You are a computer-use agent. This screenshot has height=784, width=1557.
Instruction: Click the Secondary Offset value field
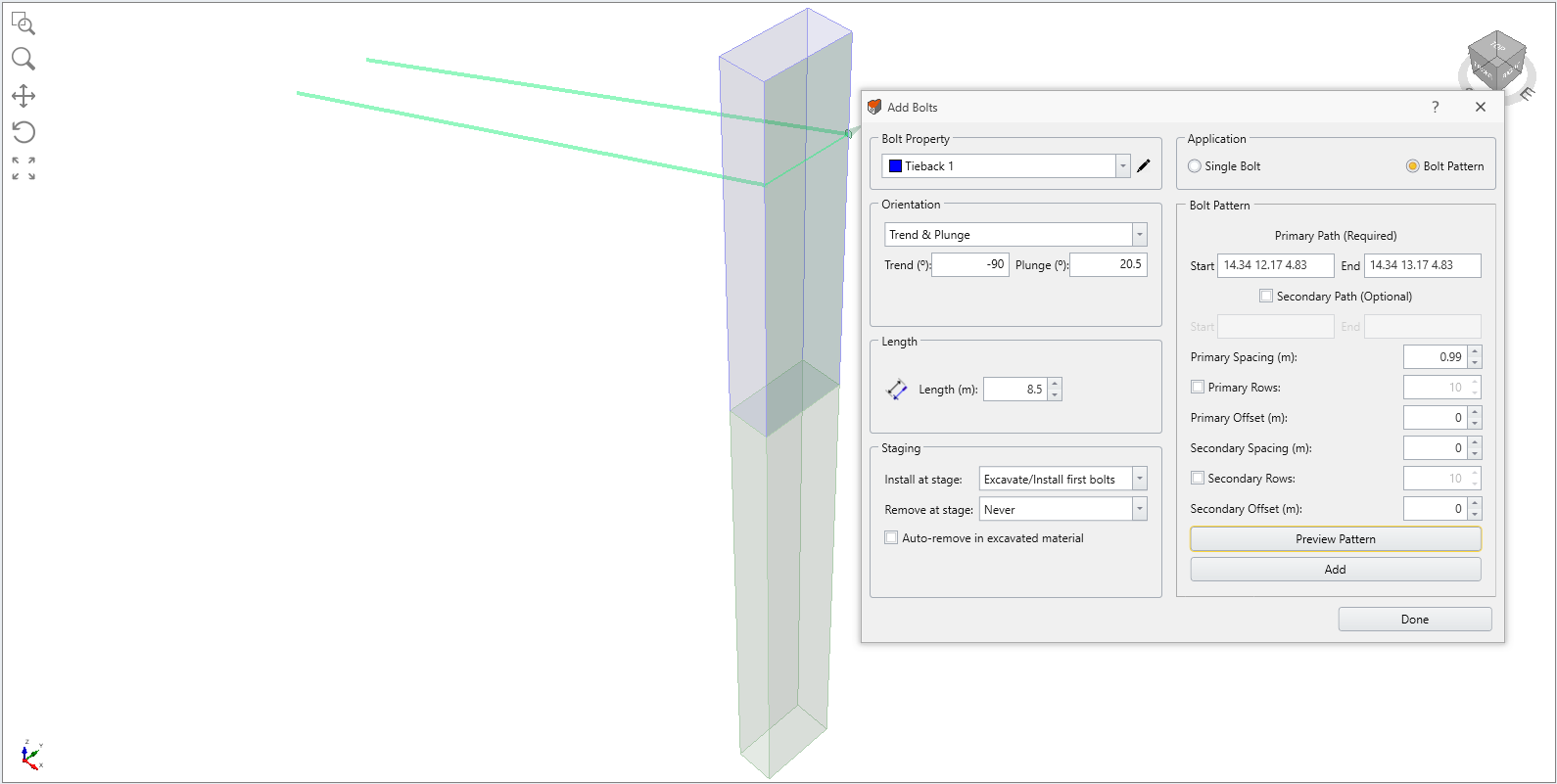point(1436,509)
